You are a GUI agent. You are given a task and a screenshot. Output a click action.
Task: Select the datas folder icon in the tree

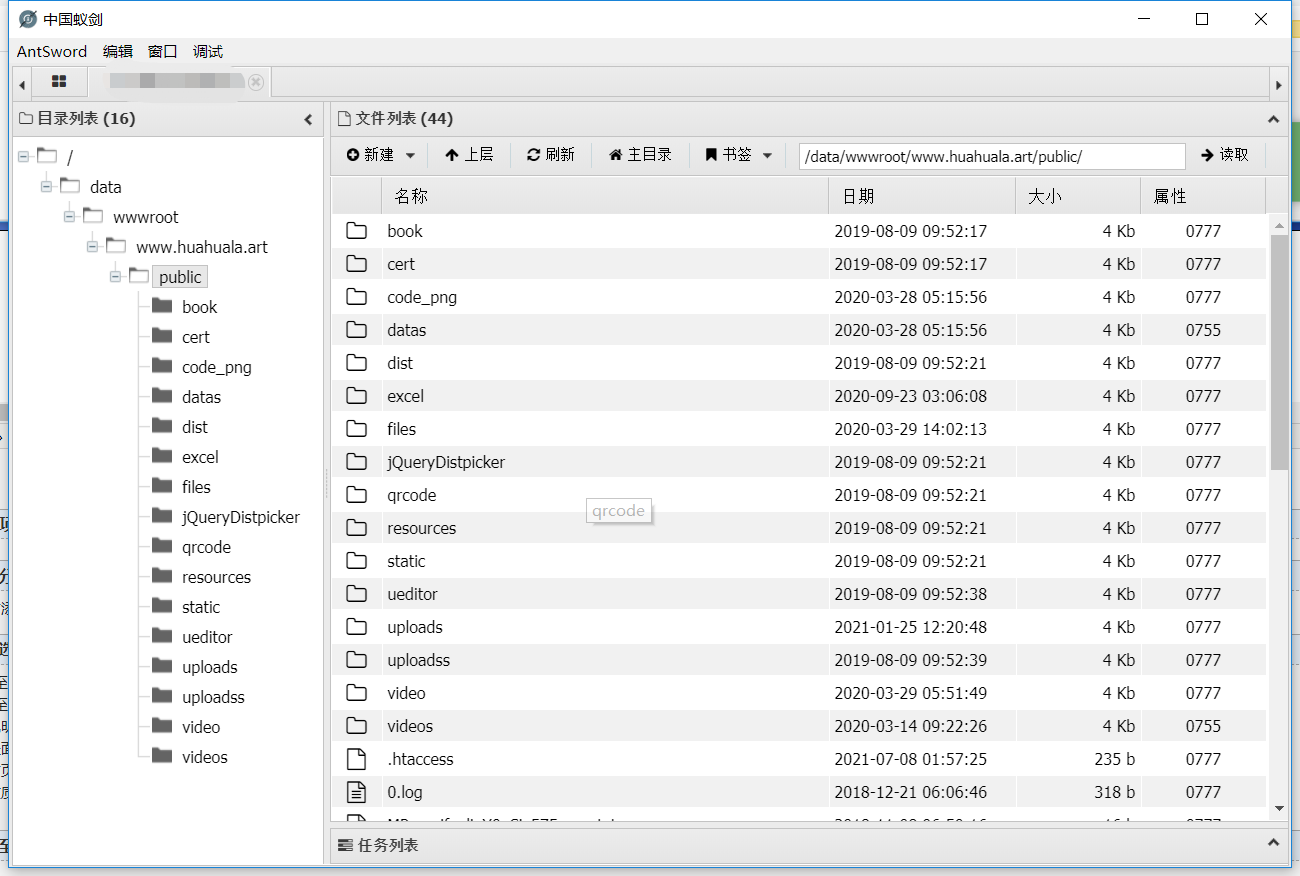(x=163, y=396)
